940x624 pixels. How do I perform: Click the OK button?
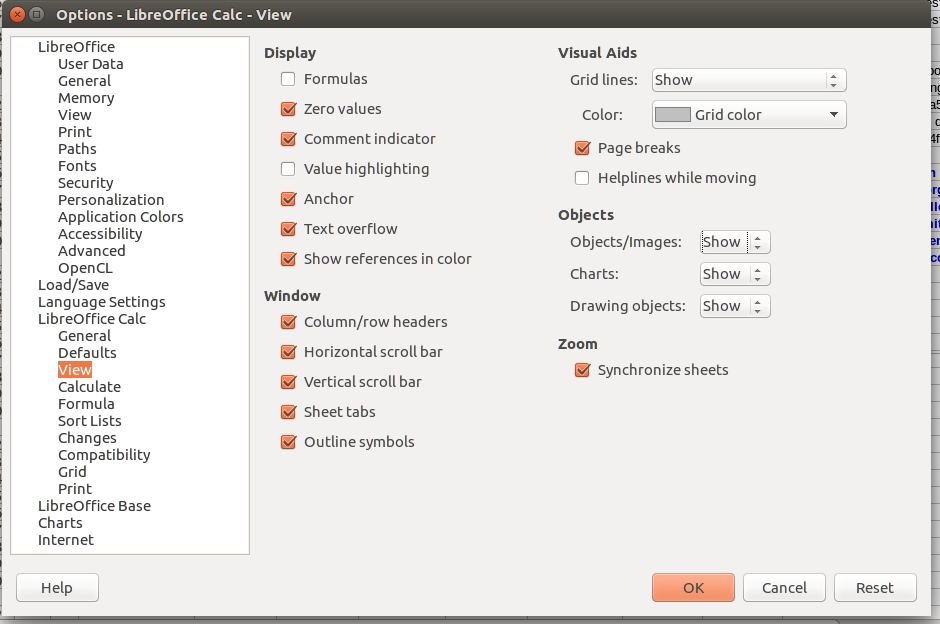coord(693,587)
